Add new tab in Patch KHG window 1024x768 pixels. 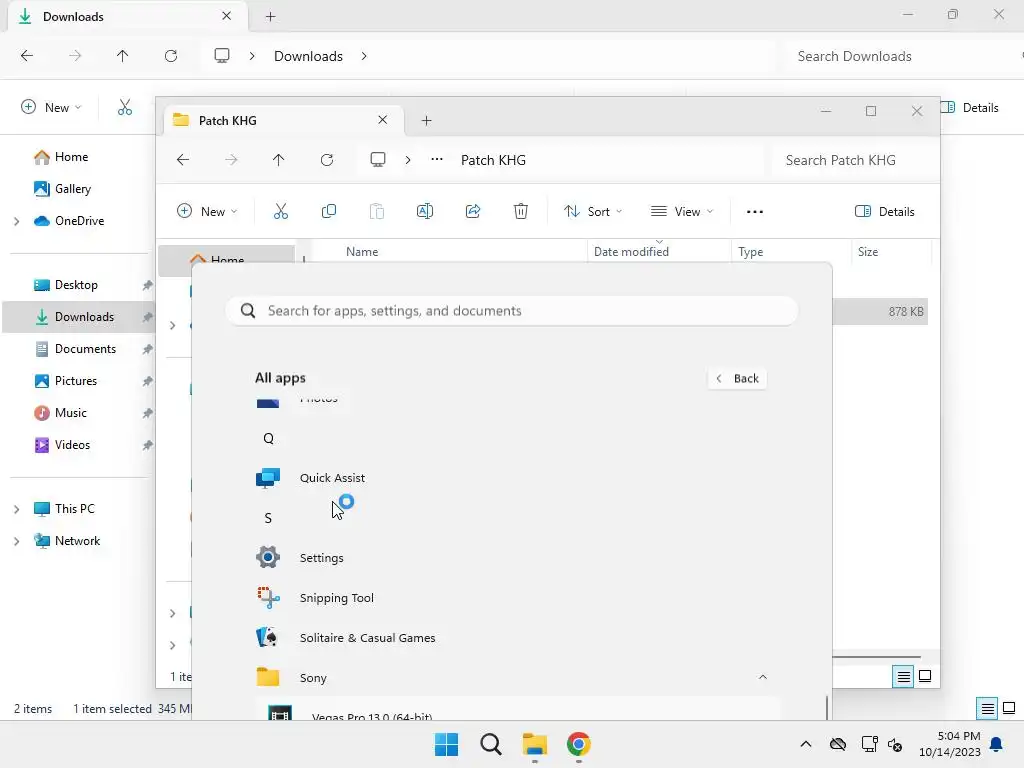pyautogui.click(x=426, y=120)
